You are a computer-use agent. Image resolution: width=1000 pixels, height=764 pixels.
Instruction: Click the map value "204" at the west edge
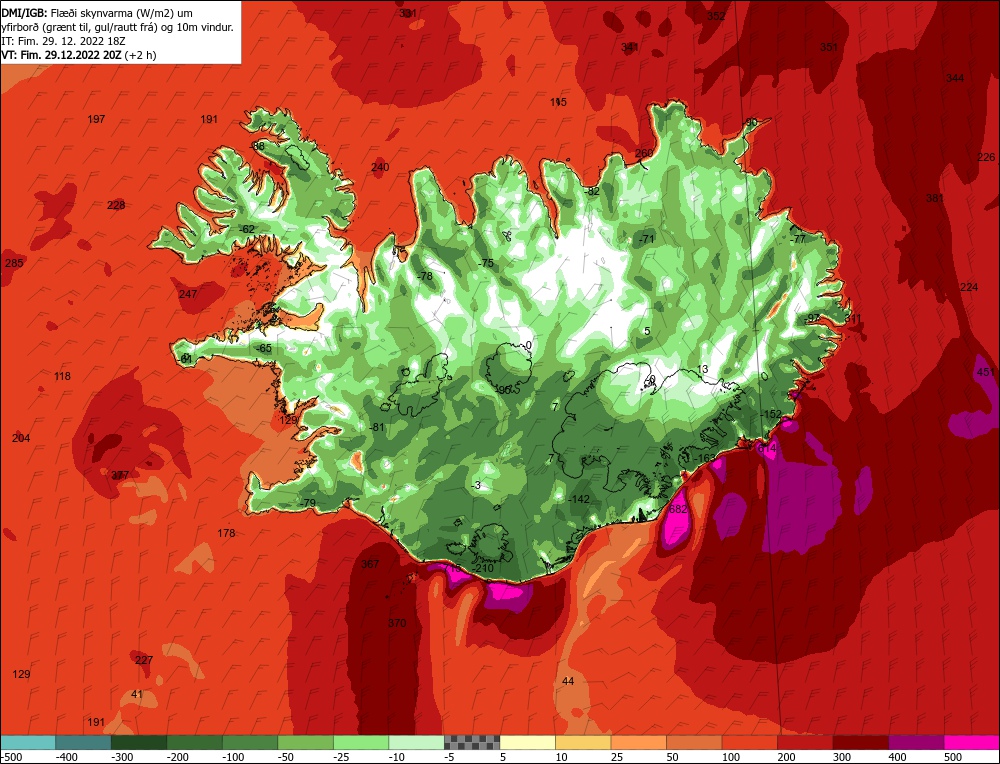pyautogui.click(x=21, y=438)
